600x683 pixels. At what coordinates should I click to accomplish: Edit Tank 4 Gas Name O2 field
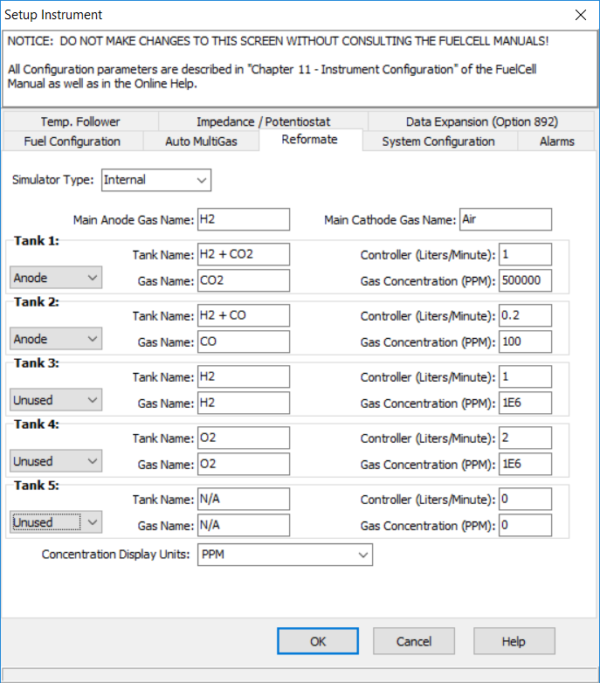244,464
